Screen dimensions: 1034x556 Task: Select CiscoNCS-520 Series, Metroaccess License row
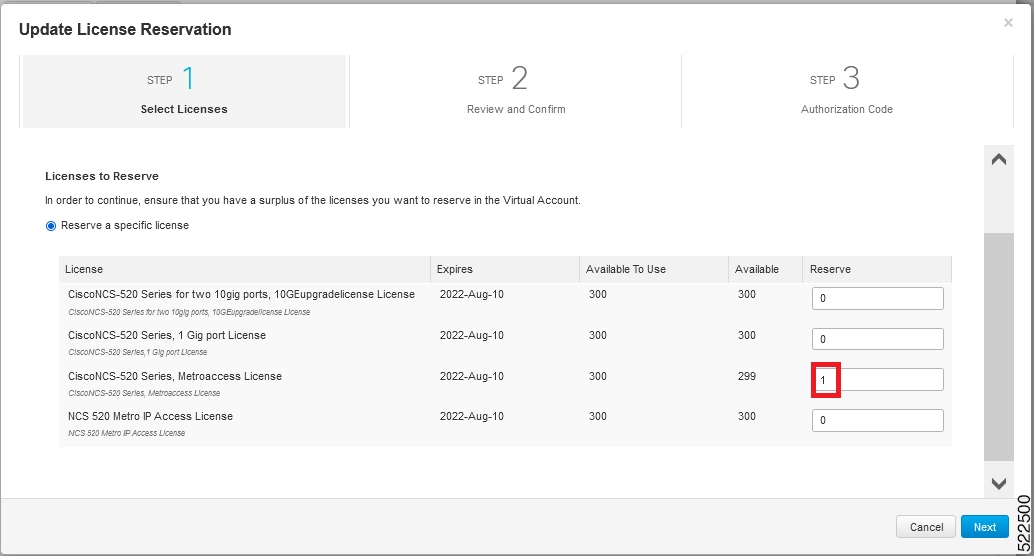[x=505, y=384]
